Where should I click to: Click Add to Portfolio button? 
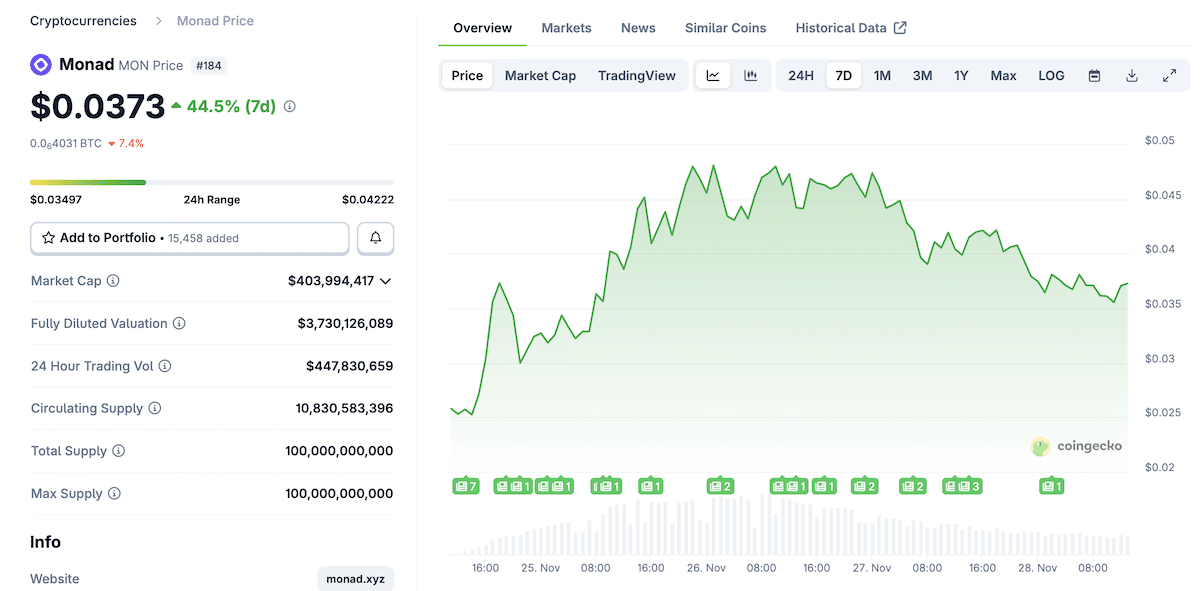click(189, 238)
